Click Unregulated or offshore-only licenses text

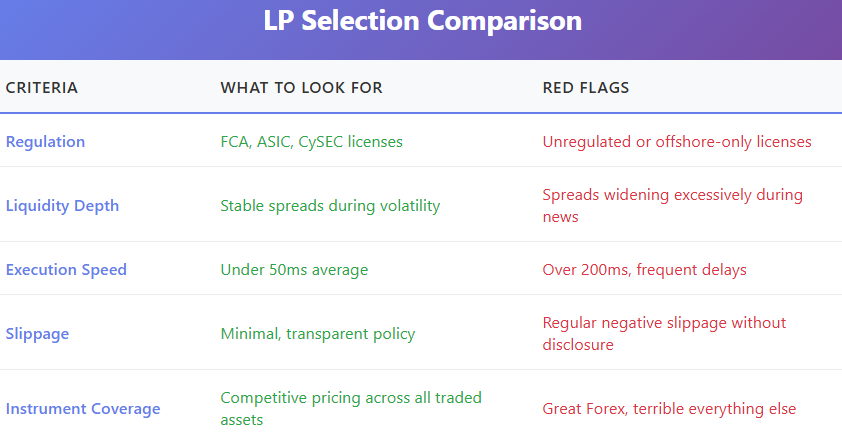[677, 142]
